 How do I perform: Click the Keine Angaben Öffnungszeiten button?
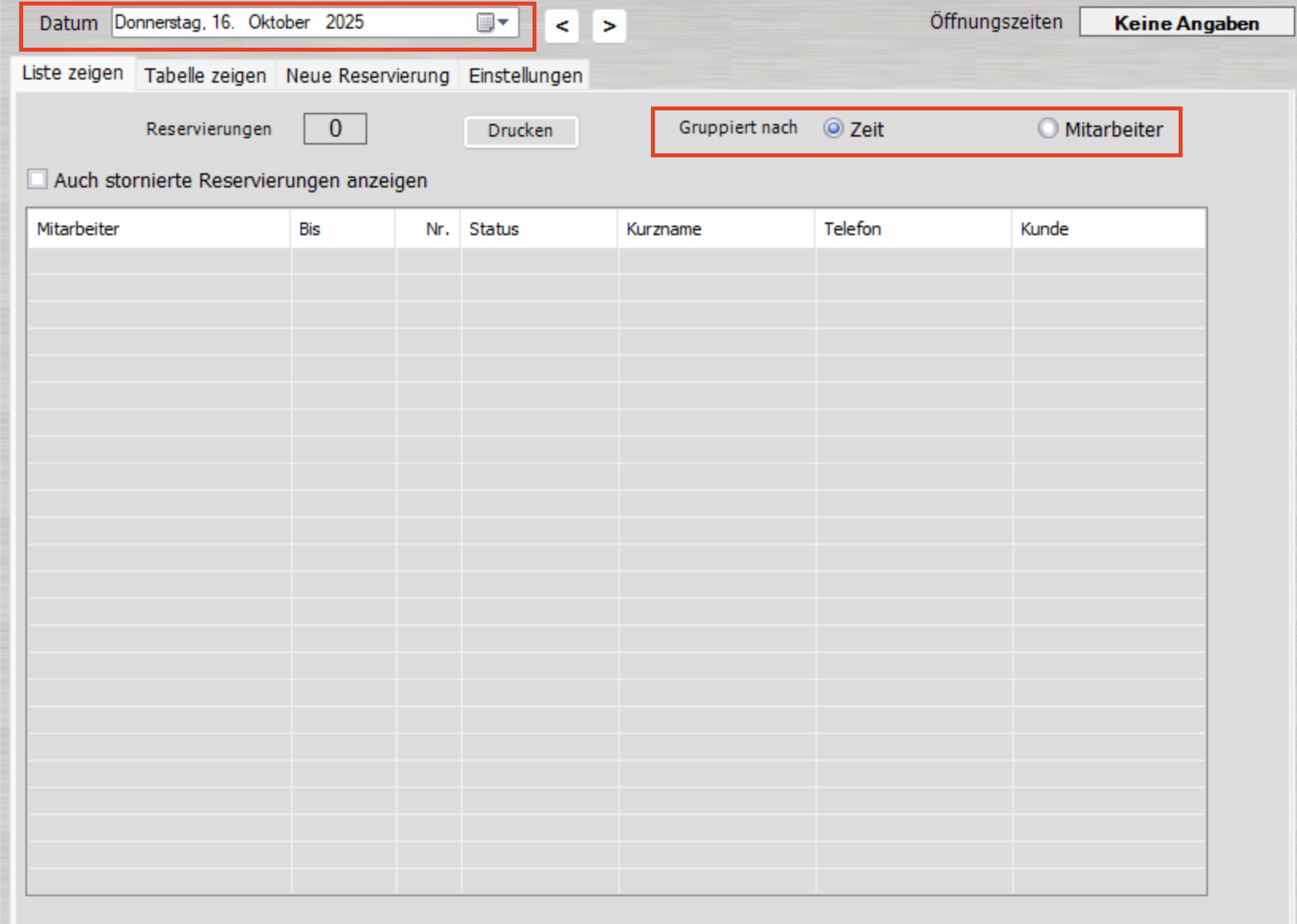click(1187, 21)
